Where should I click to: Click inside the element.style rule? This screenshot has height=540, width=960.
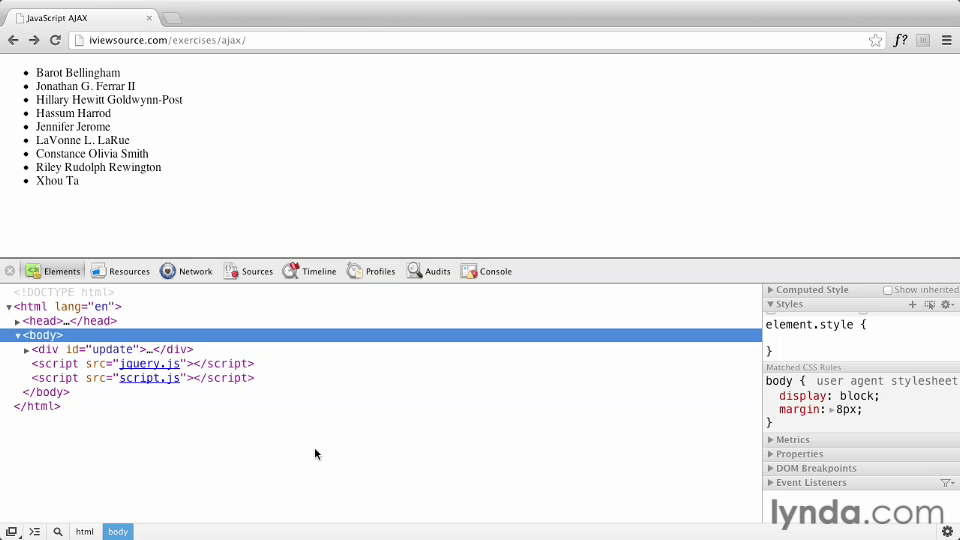click(x=861, y=338)
